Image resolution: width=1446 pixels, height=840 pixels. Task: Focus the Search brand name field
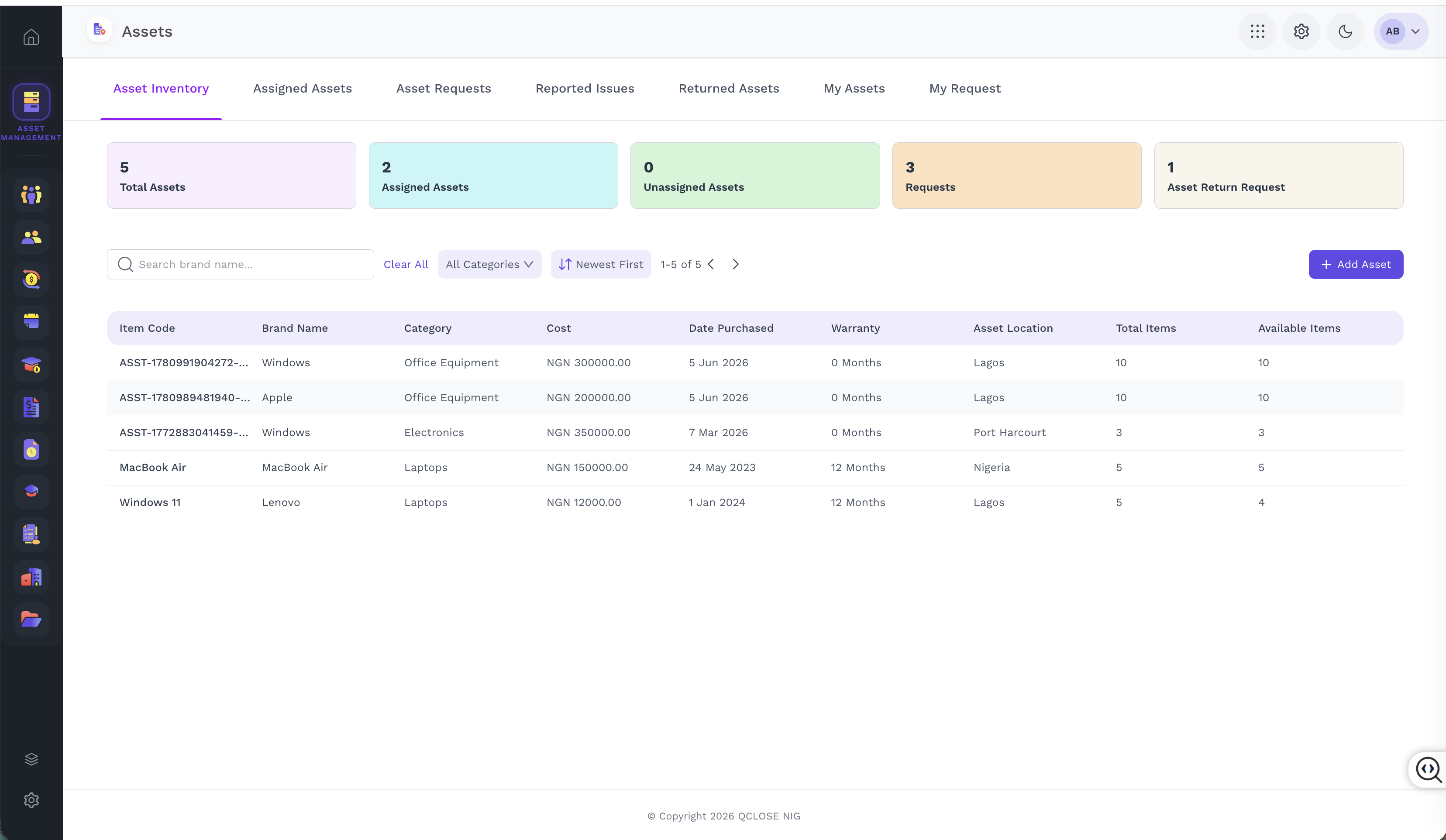click(x=241, y=265)
